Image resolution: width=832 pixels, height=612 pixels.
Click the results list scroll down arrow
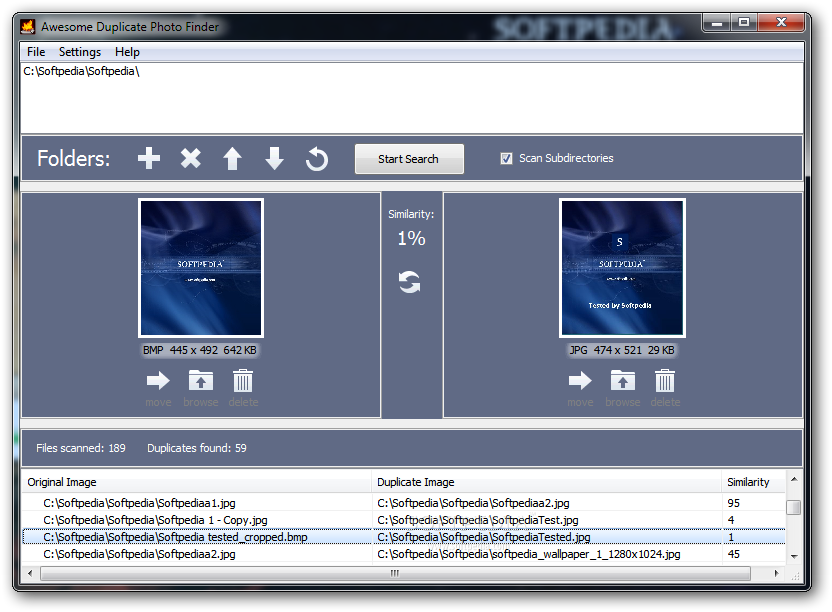point(794,556)
